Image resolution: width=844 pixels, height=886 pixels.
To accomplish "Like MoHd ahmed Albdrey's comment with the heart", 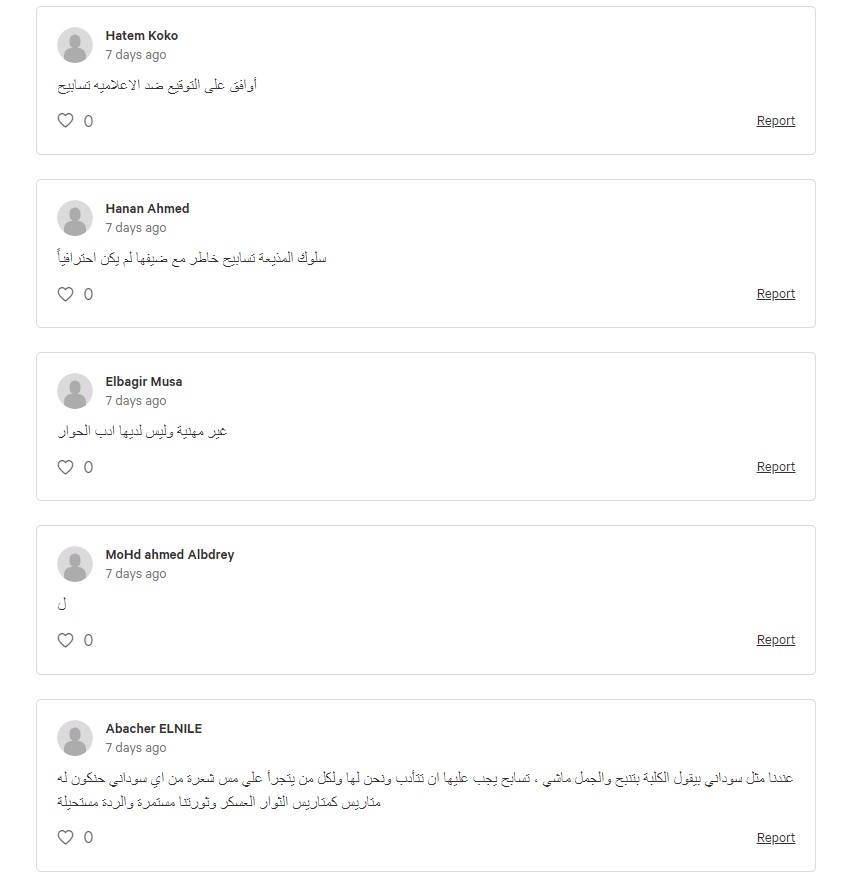I will click(66, 640).
